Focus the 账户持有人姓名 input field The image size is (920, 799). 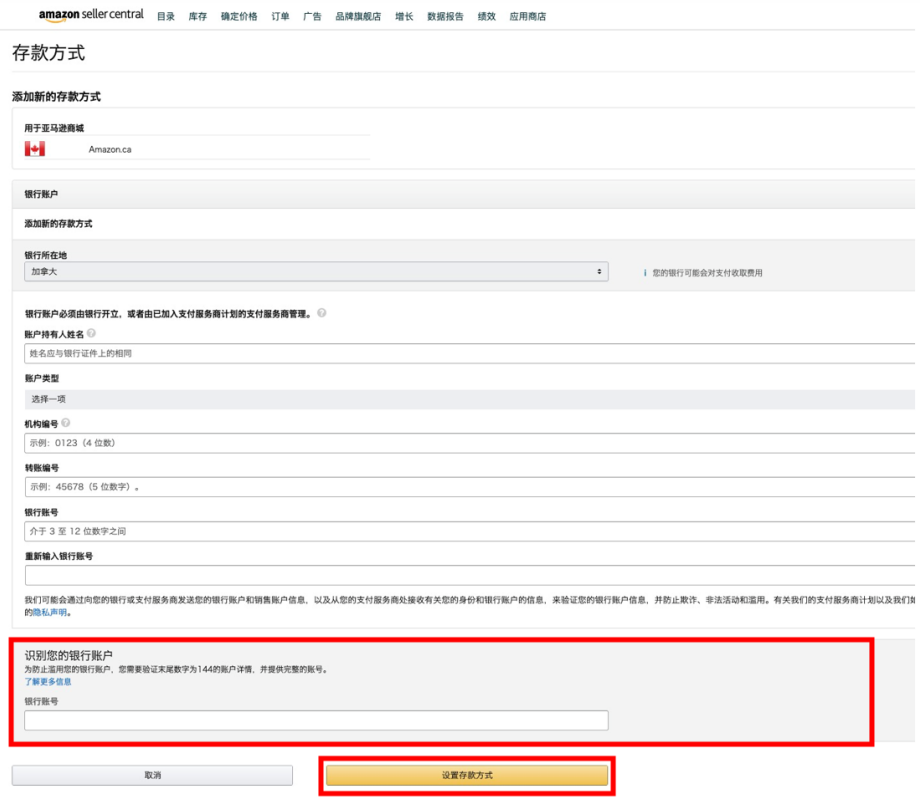468,353
